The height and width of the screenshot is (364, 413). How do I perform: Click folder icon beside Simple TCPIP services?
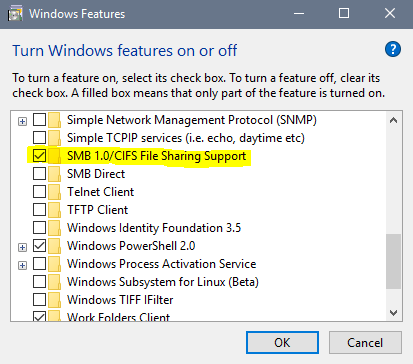[x=55, y=138]
